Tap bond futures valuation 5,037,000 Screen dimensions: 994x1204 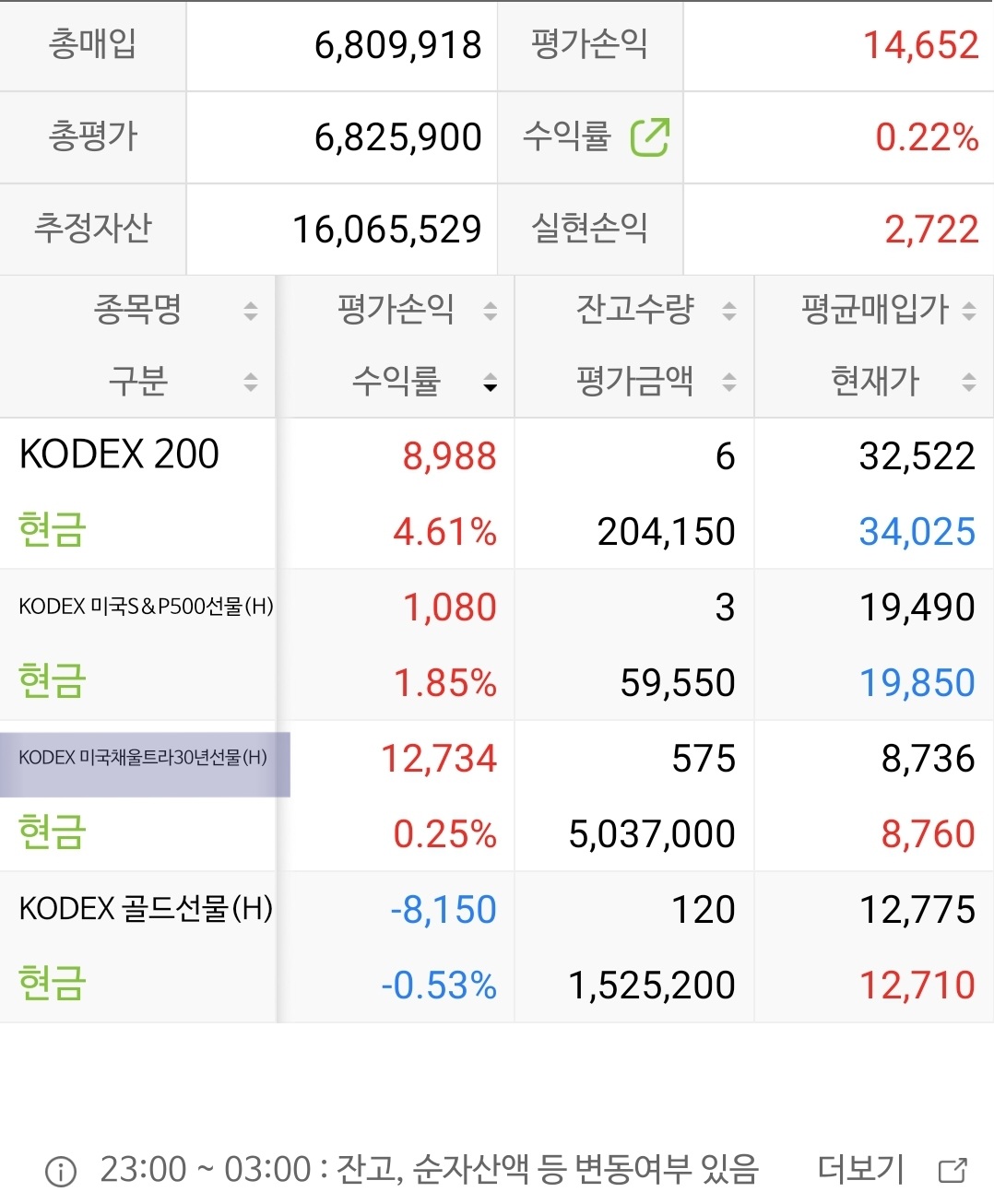coord(652,834)
